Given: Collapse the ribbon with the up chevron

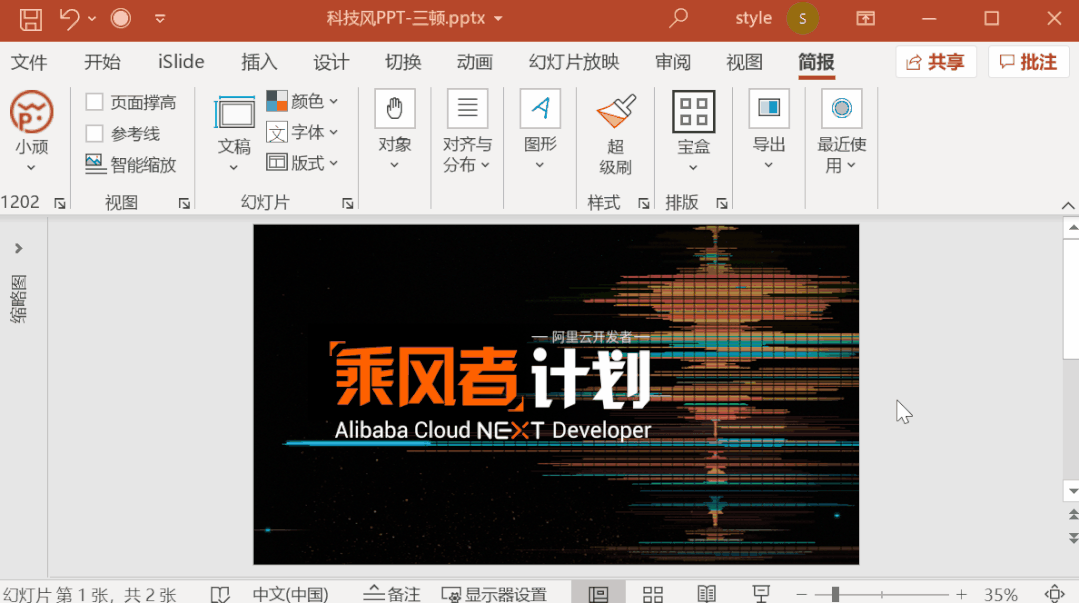Looking at the screenshot, I should pyautogui.click(x=1067, y=205).
